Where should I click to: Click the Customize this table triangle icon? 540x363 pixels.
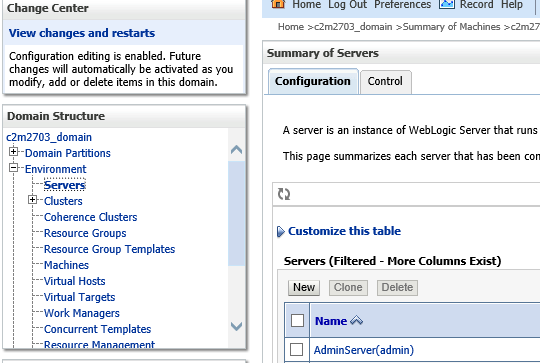[x=281, y=231]
